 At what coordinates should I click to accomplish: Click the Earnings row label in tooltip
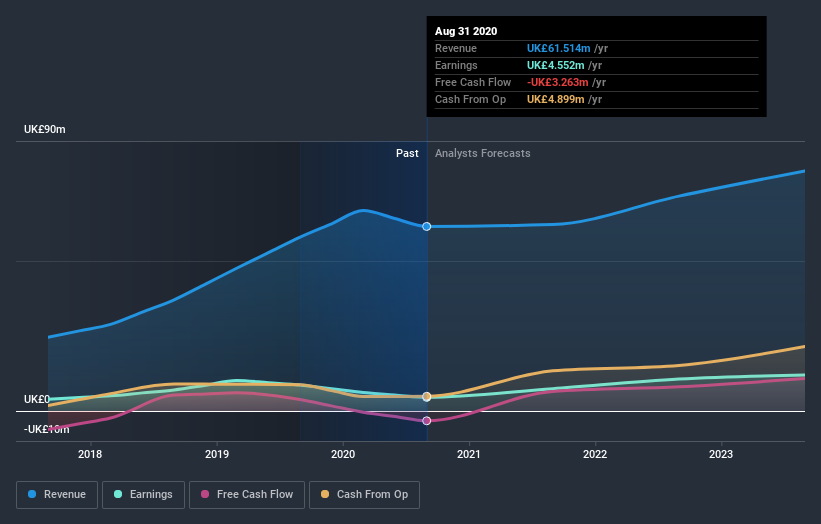pyautogui.click(x=457, y=65)
